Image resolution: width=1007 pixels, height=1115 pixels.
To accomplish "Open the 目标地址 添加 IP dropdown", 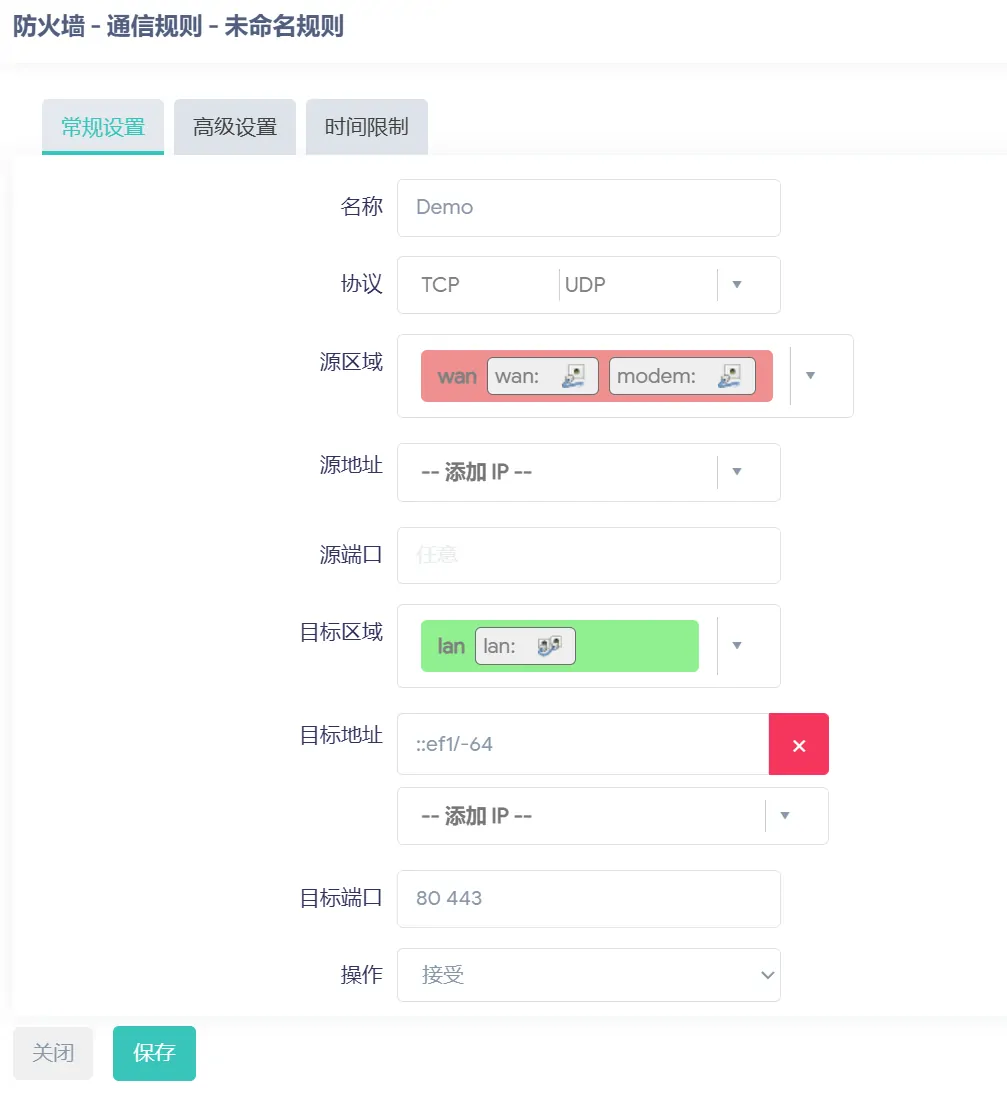I will click(786, 816).
